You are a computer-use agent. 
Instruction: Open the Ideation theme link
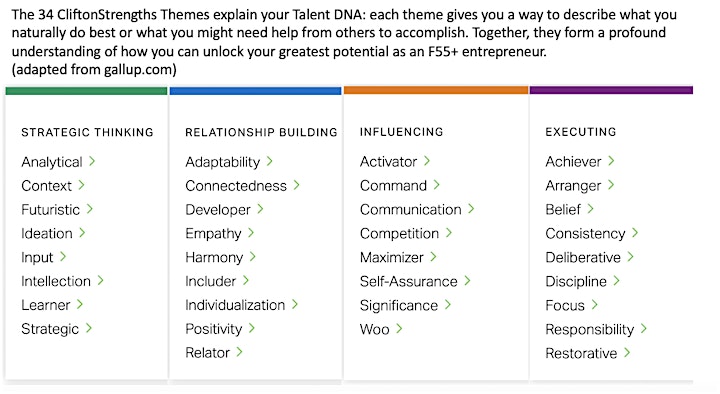pyautogui.click(x=47, y=233)
